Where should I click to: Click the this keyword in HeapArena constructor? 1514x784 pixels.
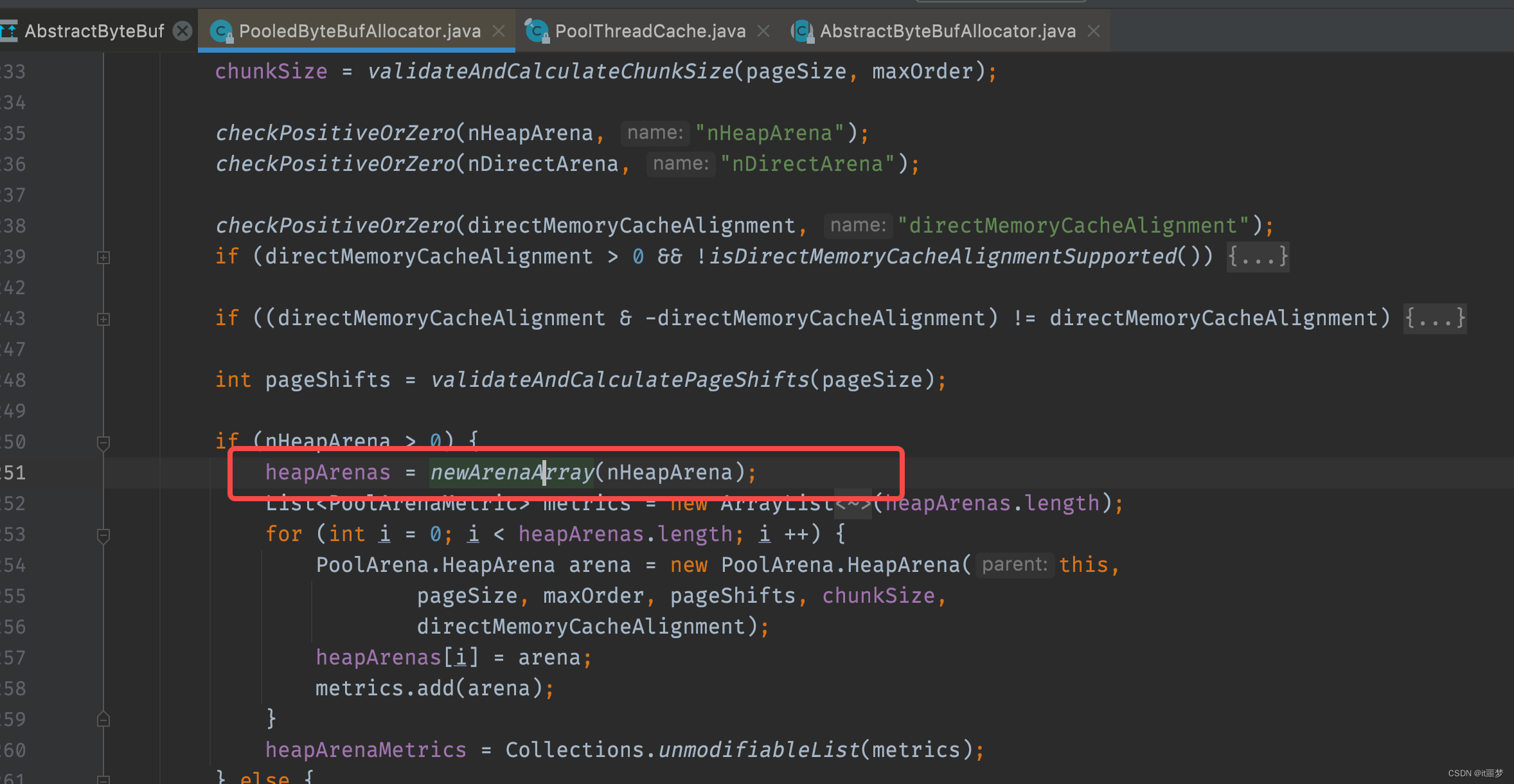[1083, 565]
